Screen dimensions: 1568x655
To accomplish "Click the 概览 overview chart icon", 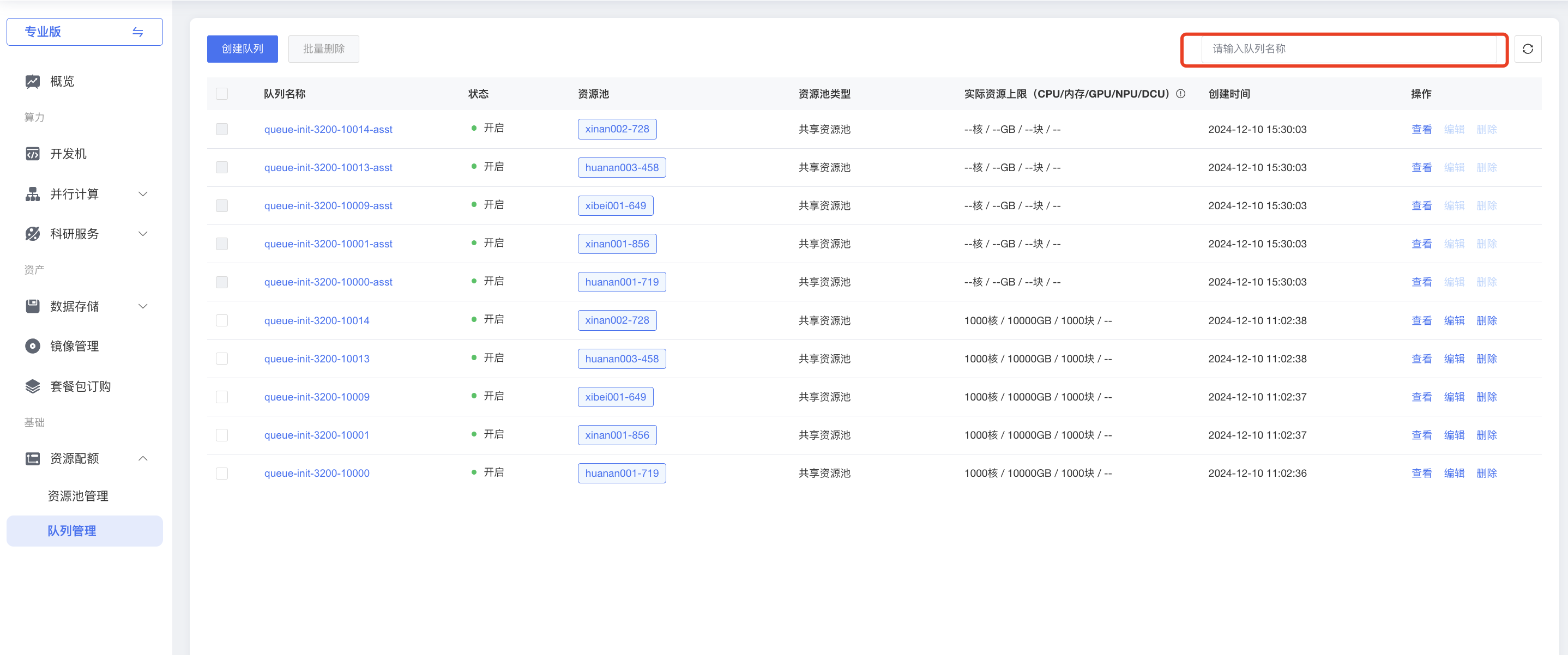I will (32, 82).
